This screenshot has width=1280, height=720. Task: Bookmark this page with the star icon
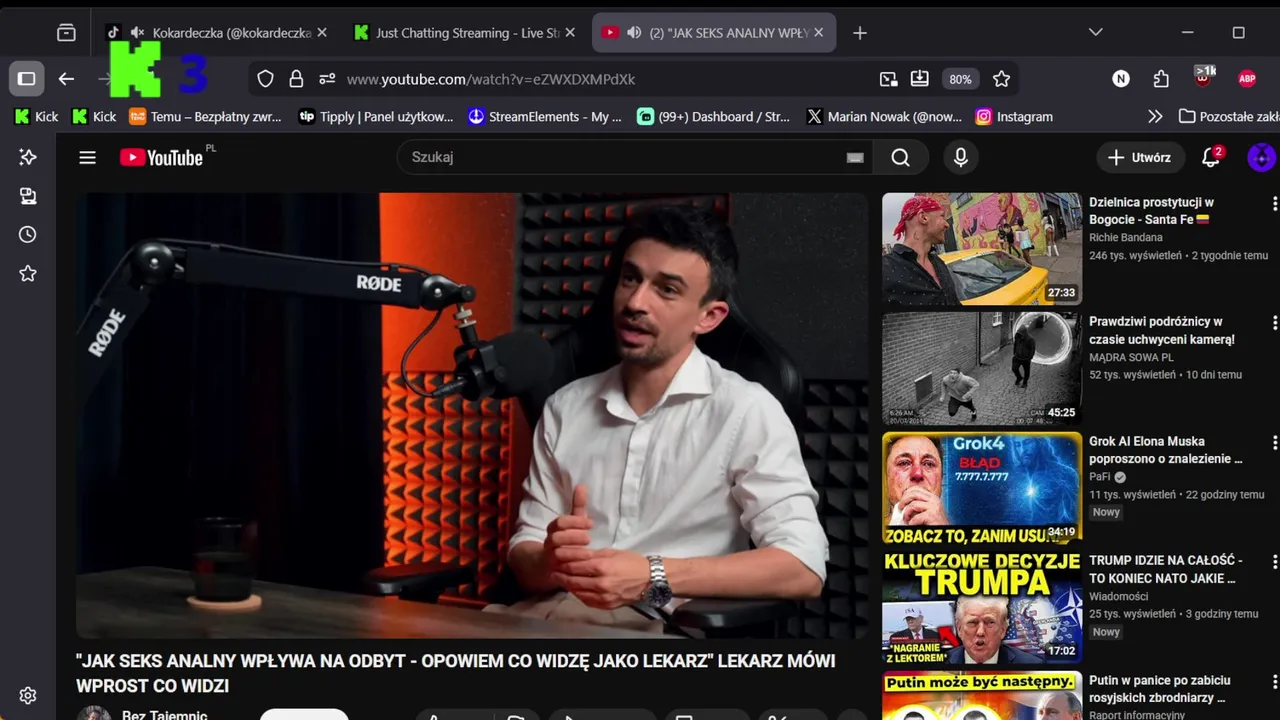tap(1001, 79)
